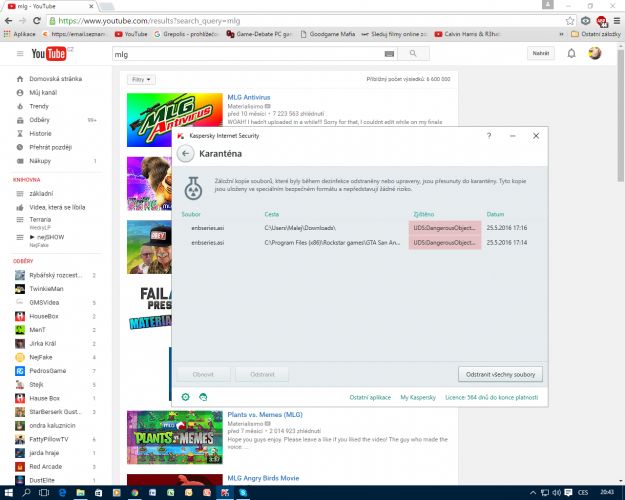Click YouTube page vertical scrollbar
The height and width of the screenshot is (500, 625).
point(621,116)
